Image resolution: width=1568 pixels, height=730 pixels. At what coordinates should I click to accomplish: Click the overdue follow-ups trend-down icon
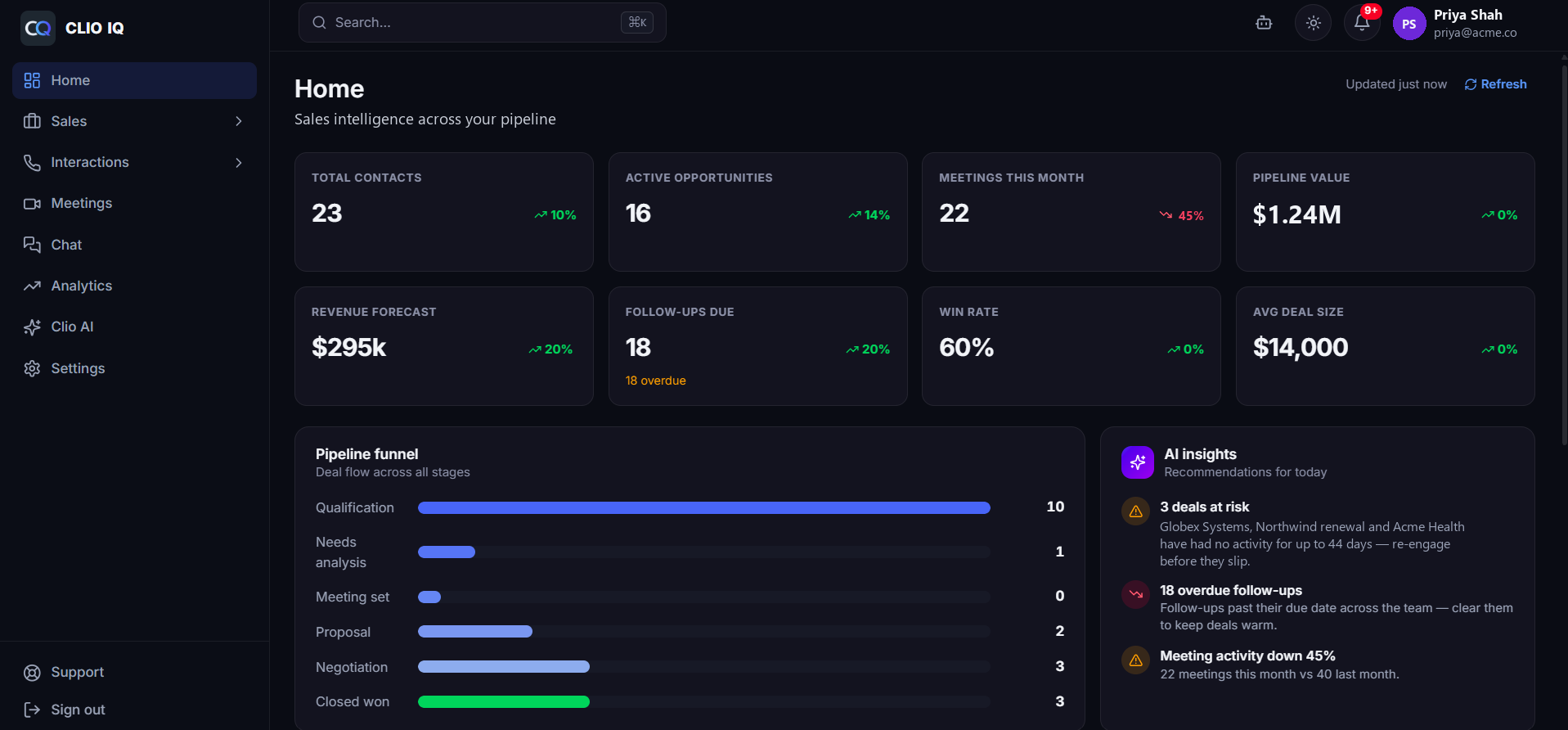tap(1135, 594)
